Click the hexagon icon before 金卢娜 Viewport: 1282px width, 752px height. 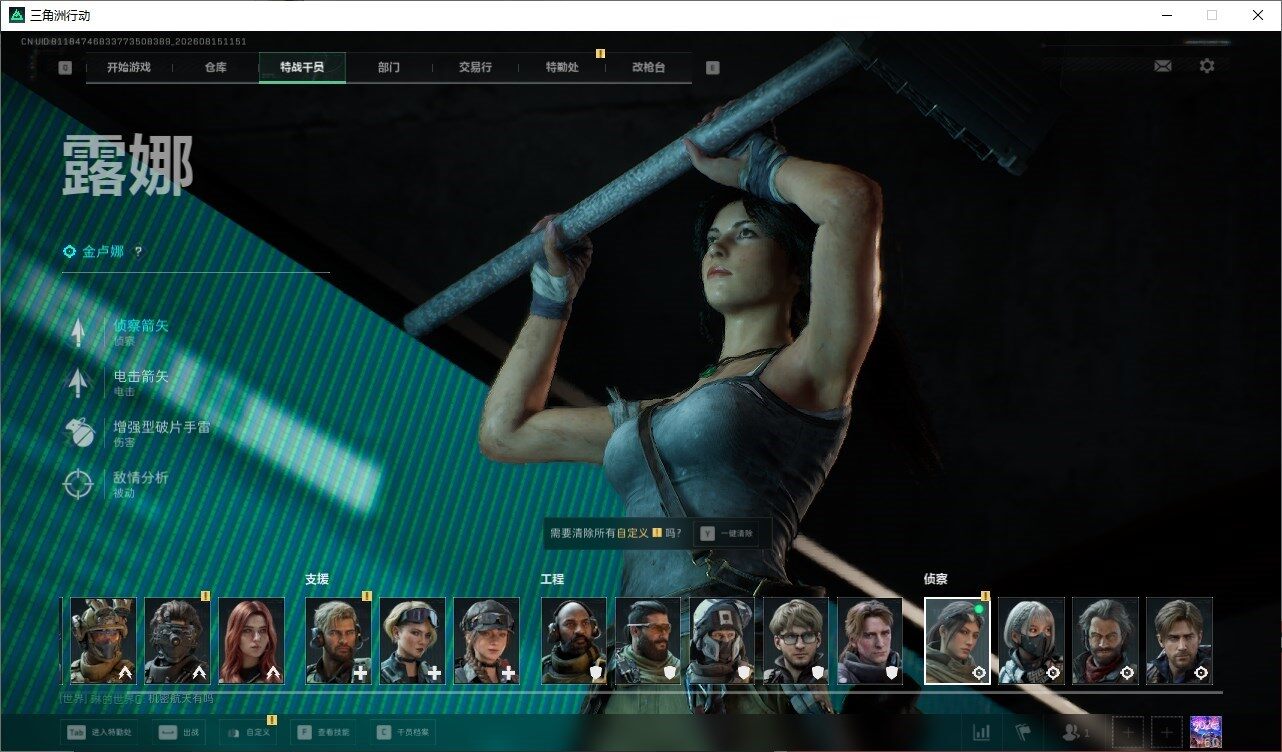coord(69,252)
